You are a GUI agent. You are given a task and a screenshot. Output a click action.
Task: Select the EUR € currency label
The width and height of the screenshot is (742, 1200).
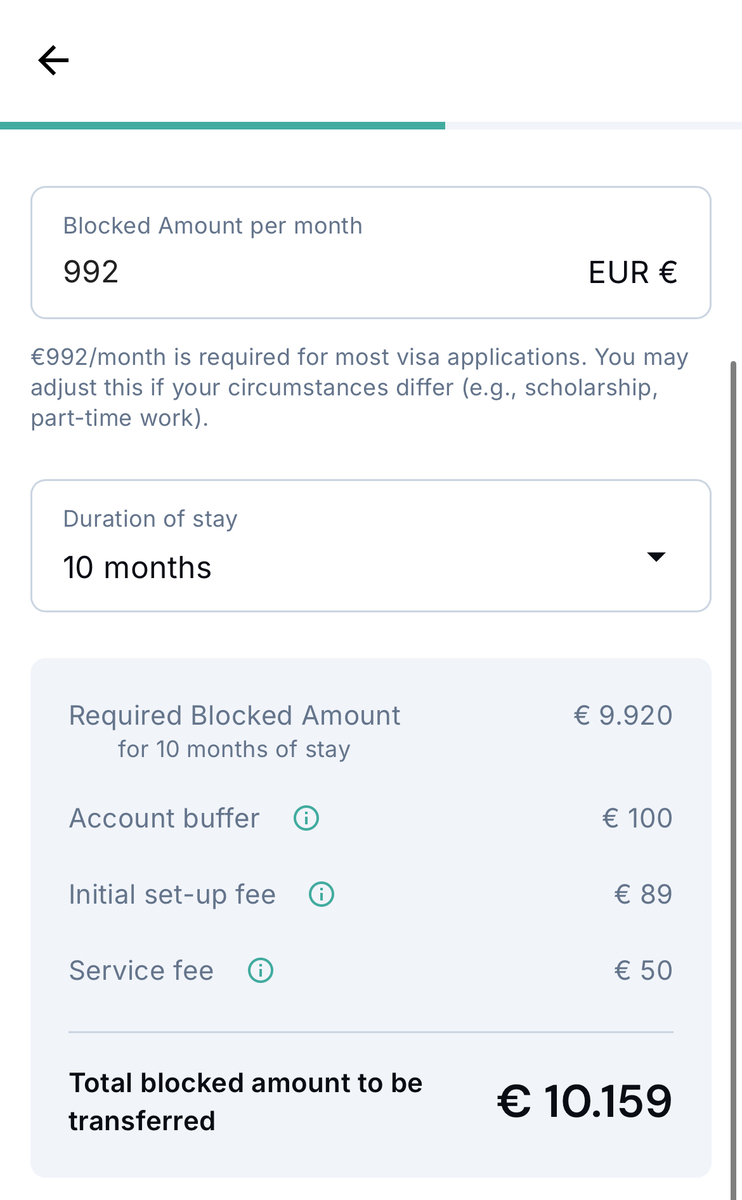pos(633,272)
